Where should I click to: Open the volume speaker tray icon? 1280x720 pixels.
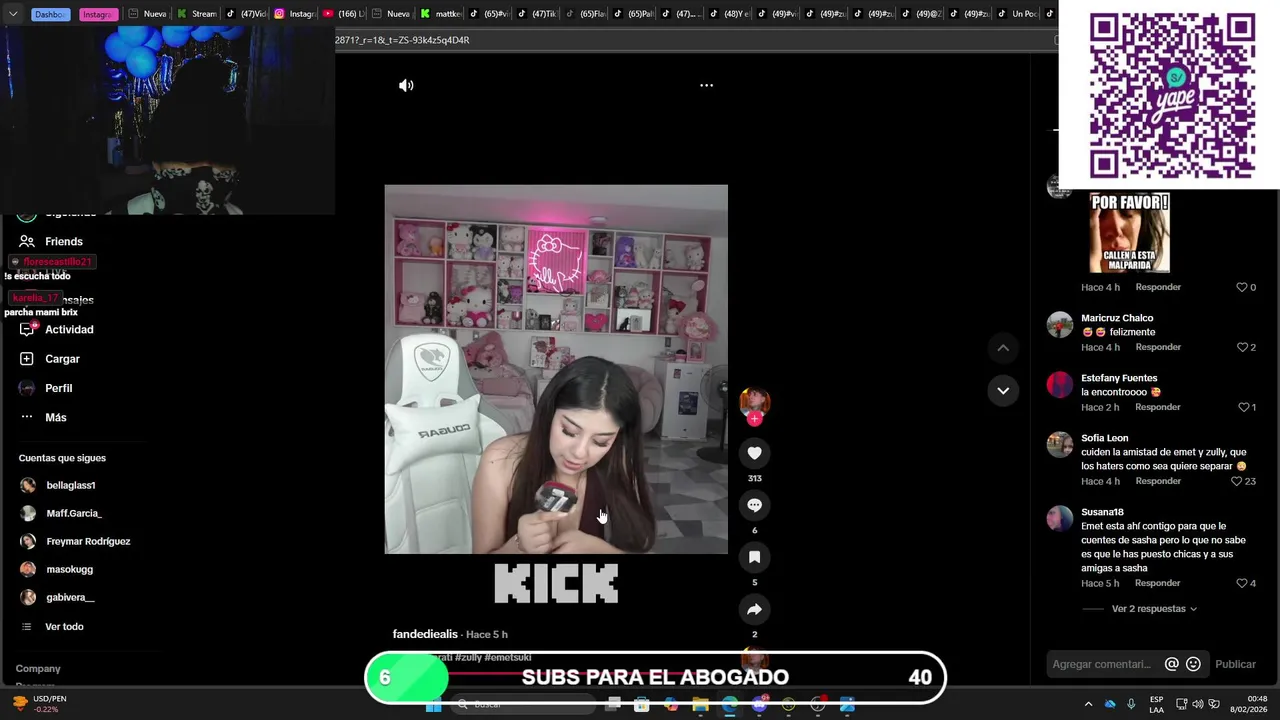point(1197,704)
